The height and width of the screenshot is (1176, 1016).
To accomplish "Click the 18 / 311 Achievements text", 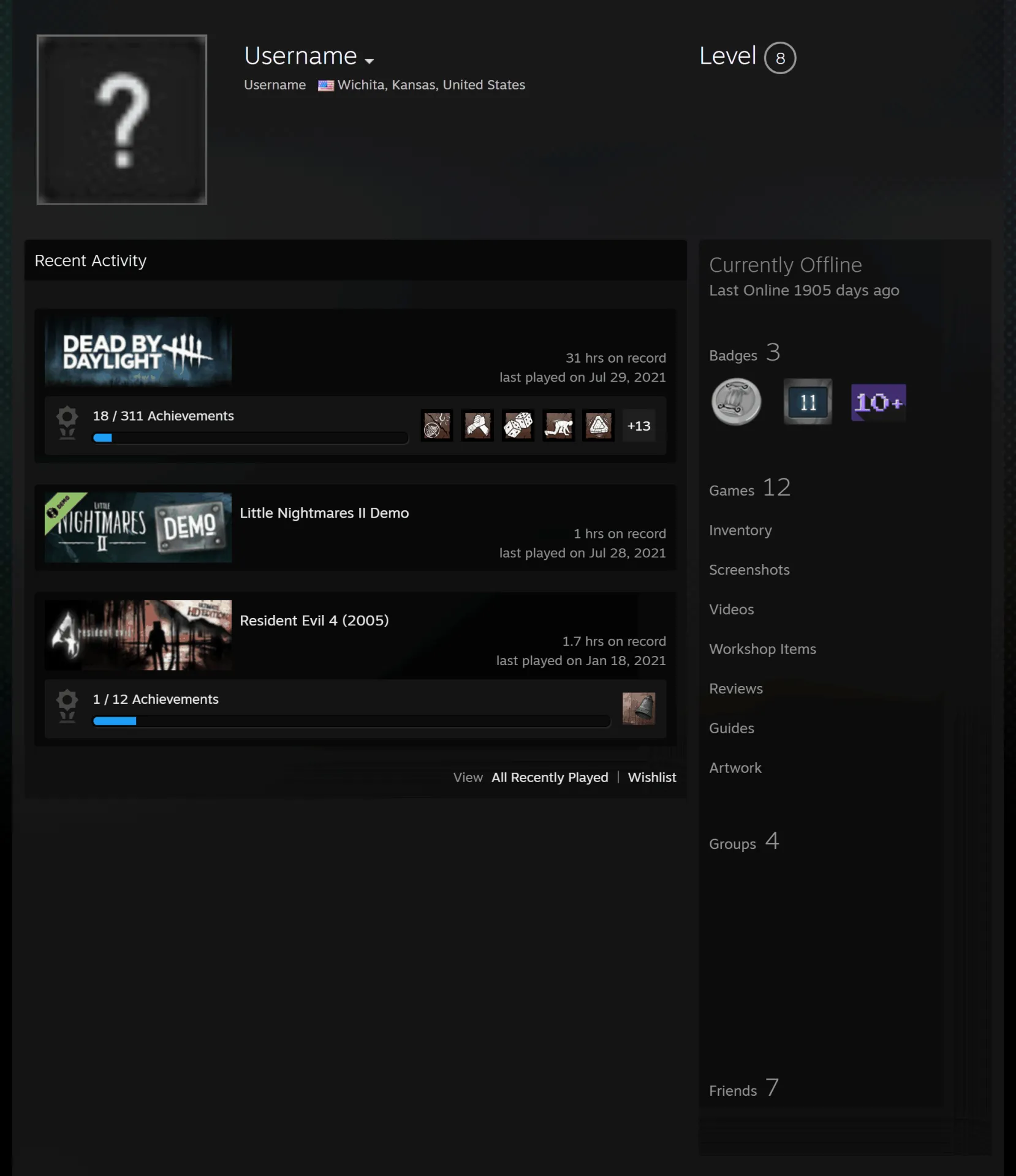I will click(163, 416).
